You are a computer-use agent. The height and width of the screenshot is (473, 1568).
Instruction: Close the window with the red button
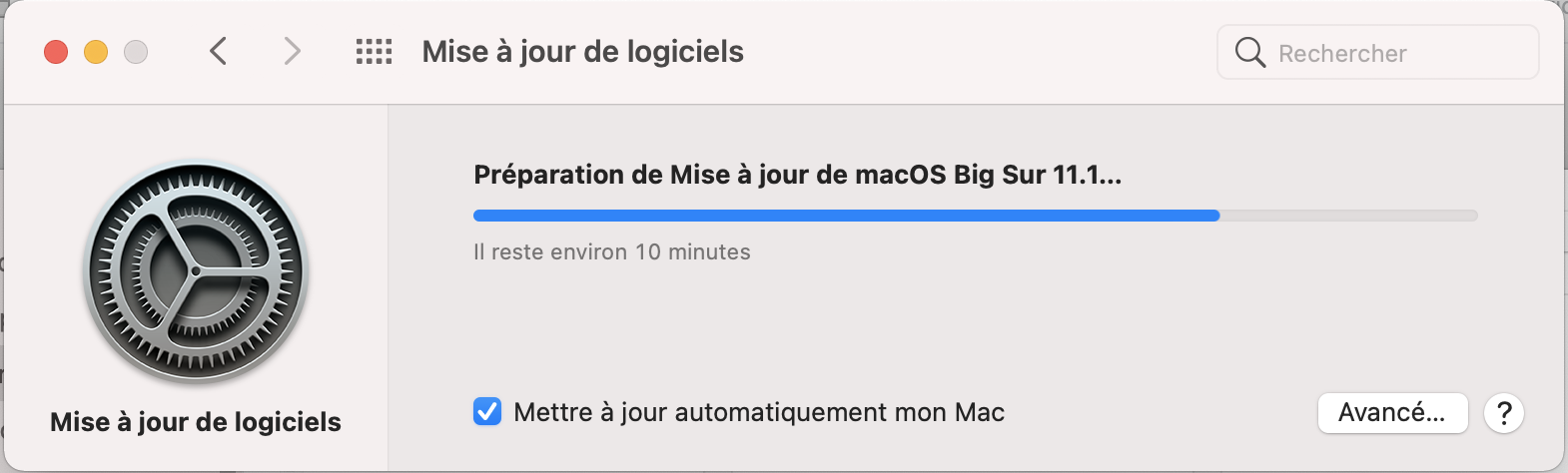pyautogui.click(x=56, y=52)
